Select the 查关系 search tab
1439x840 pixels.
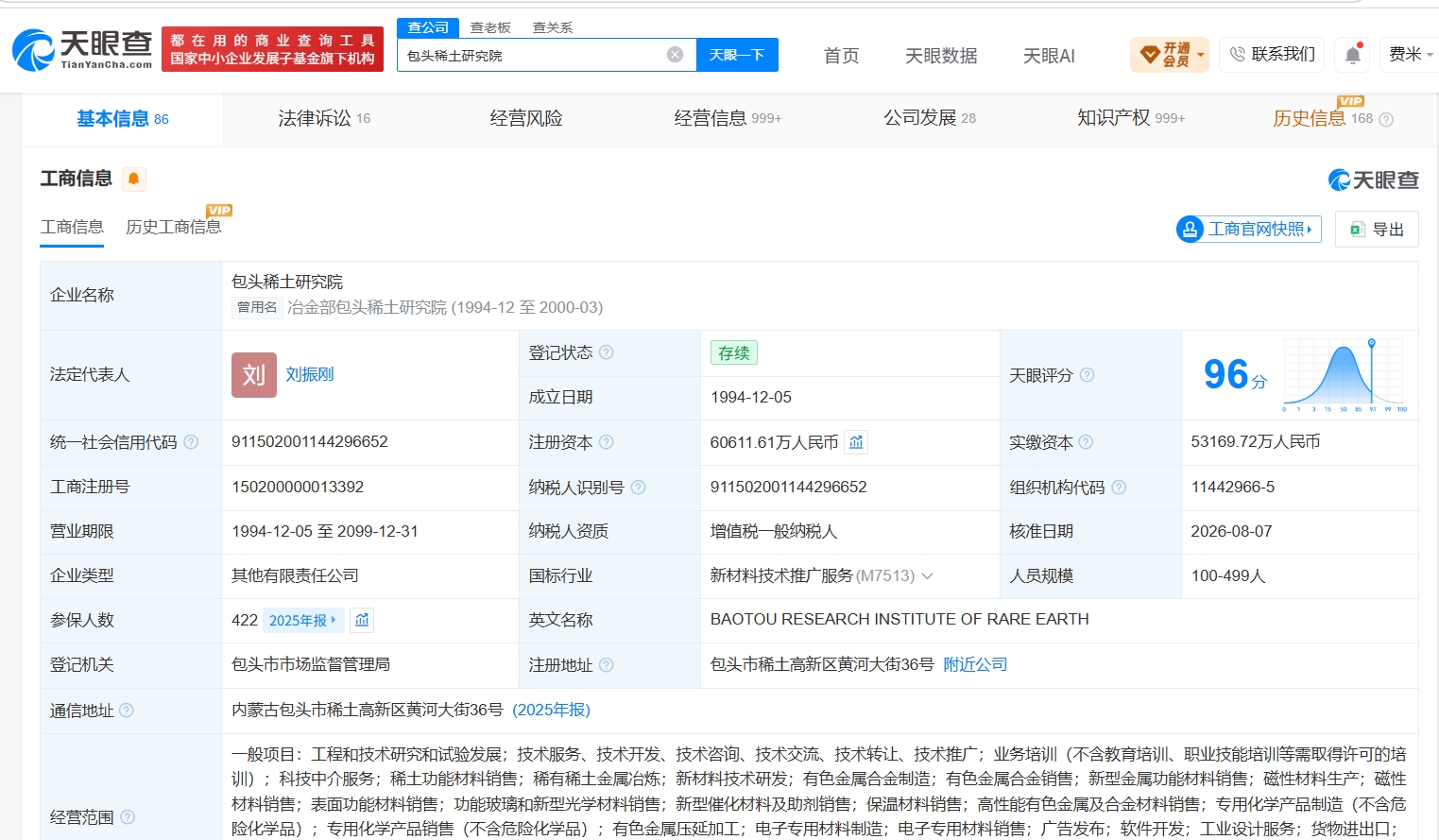553,27
